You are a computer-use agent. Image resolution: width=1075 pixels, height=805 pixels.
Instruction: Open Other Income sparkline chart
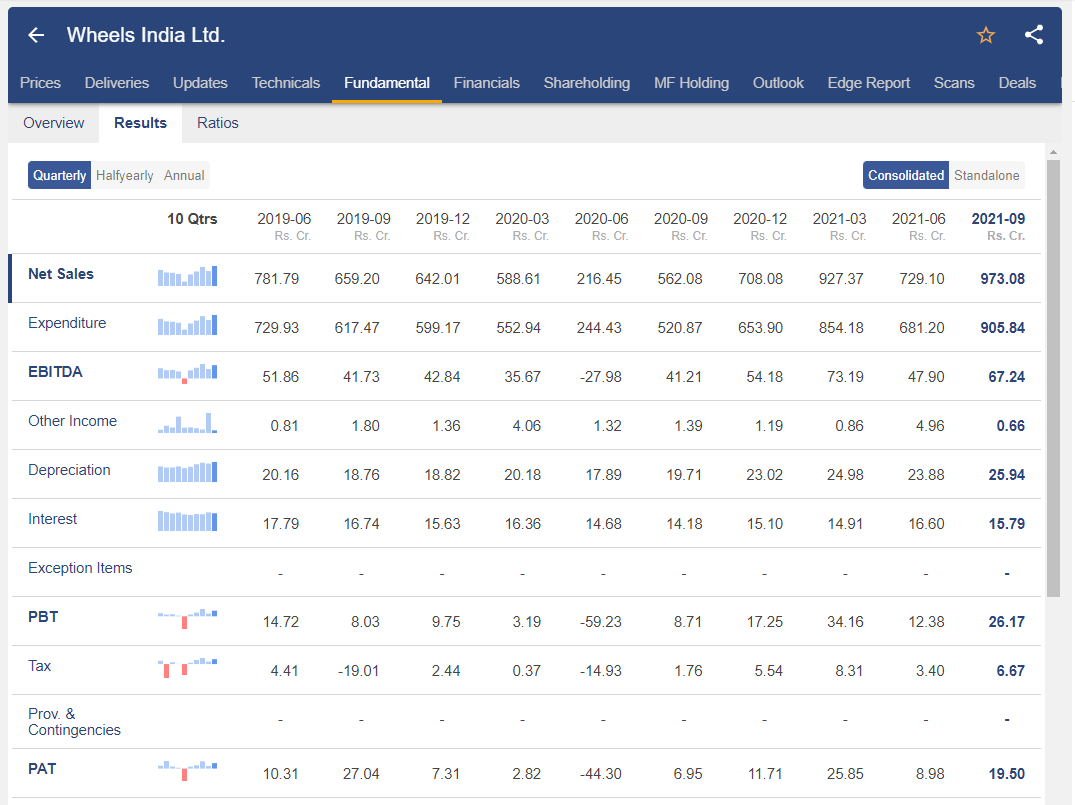click(187, 423)
